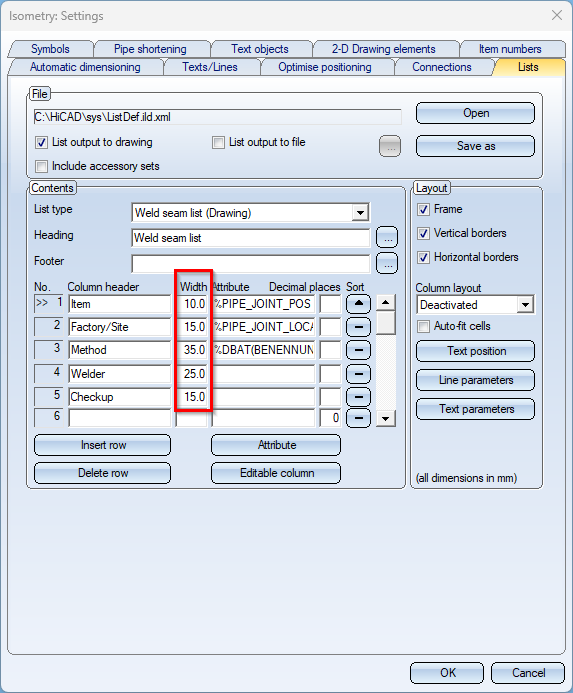This screenshot has height=693, width=573.
Task: Toggle Vertical borders checkbox
Action: 423,233
